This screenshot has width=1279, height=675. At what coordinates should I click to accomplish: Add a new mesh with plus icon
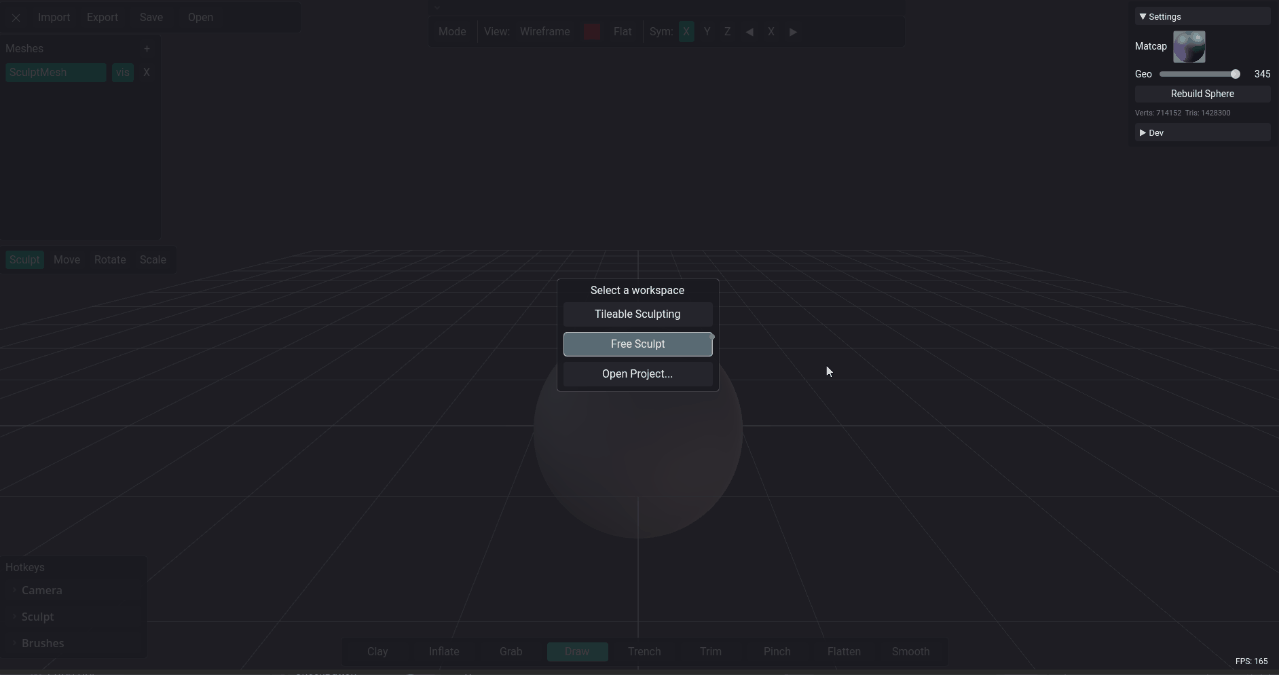click(x=147, y=48)
